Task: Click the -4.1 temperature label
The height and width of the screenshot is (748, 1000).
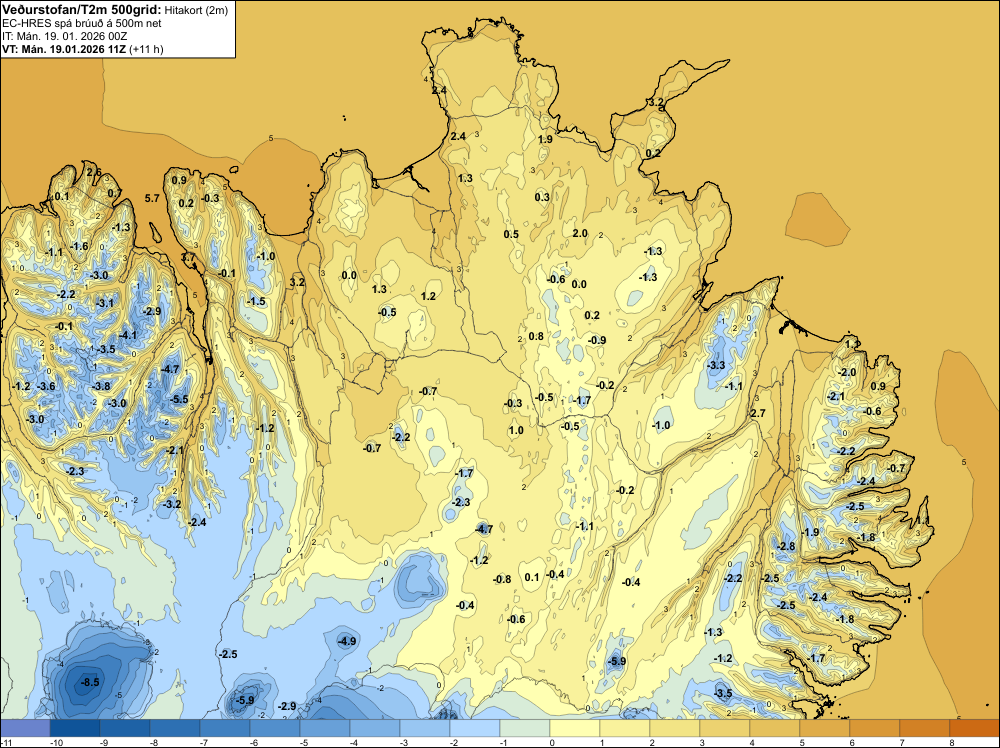Action: pyautogui.click(x=128, y=335)
